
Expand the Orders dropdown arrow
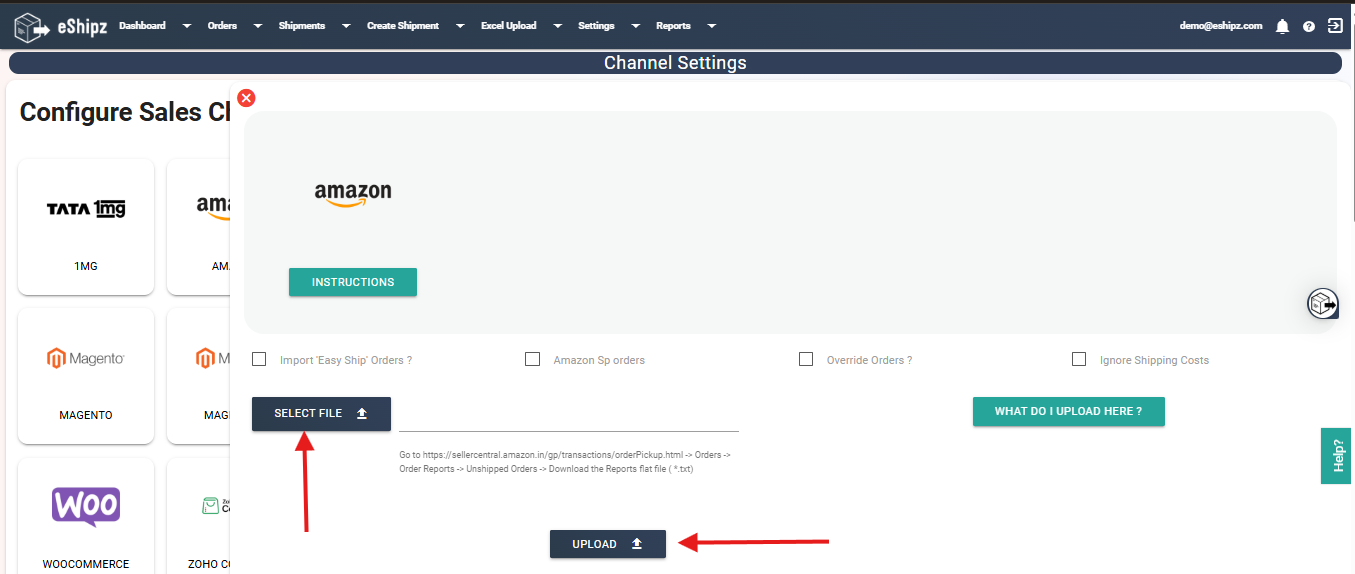coord(257,26)
